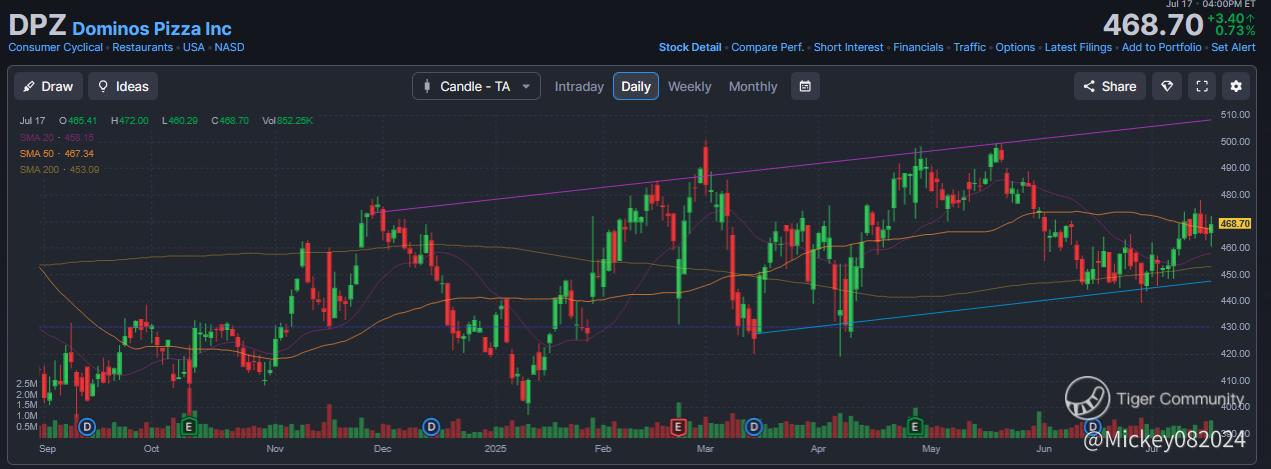Share this DPZ chart
The width and height of the screenshot is (1271, 469).
click(x=1110, y=86)
